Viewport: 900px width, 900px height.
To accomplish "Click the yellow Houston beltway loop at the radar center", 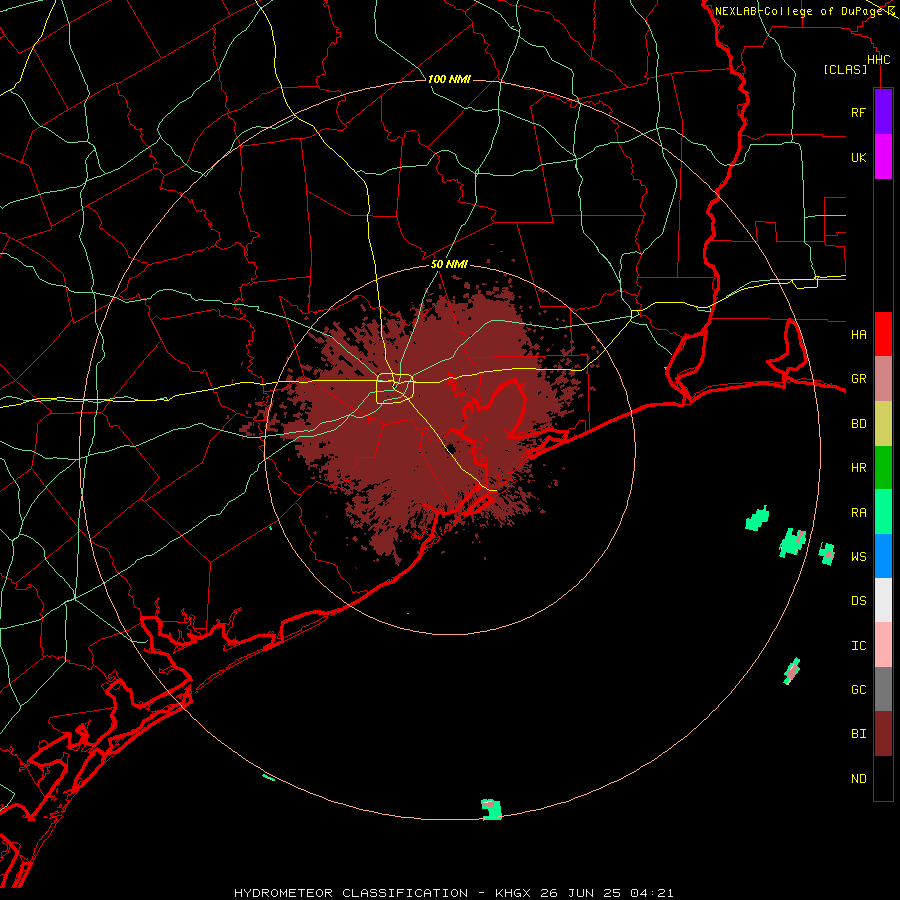I will point(395,388).
